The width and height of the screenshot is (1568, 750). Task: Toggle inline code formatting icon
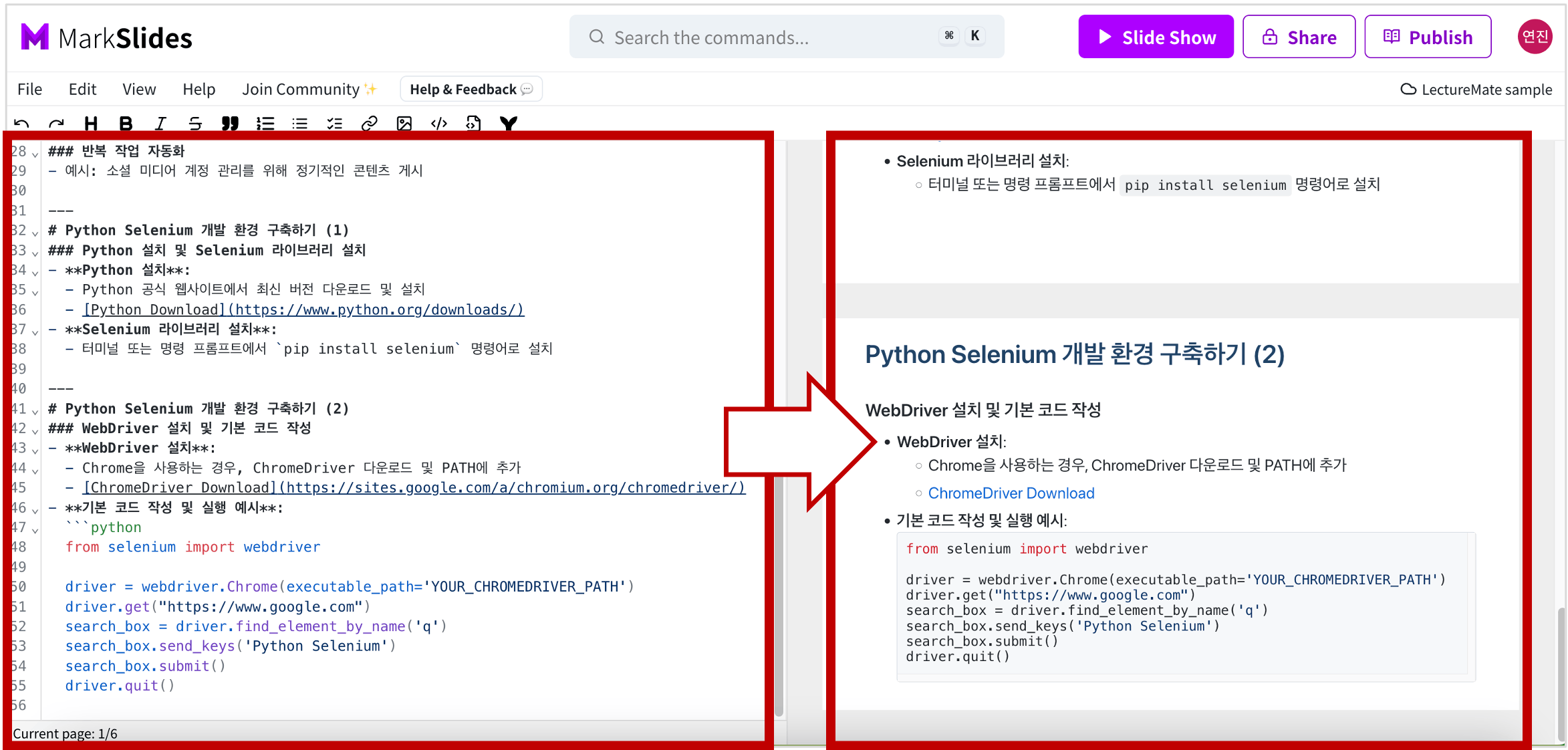pos(439,124)
